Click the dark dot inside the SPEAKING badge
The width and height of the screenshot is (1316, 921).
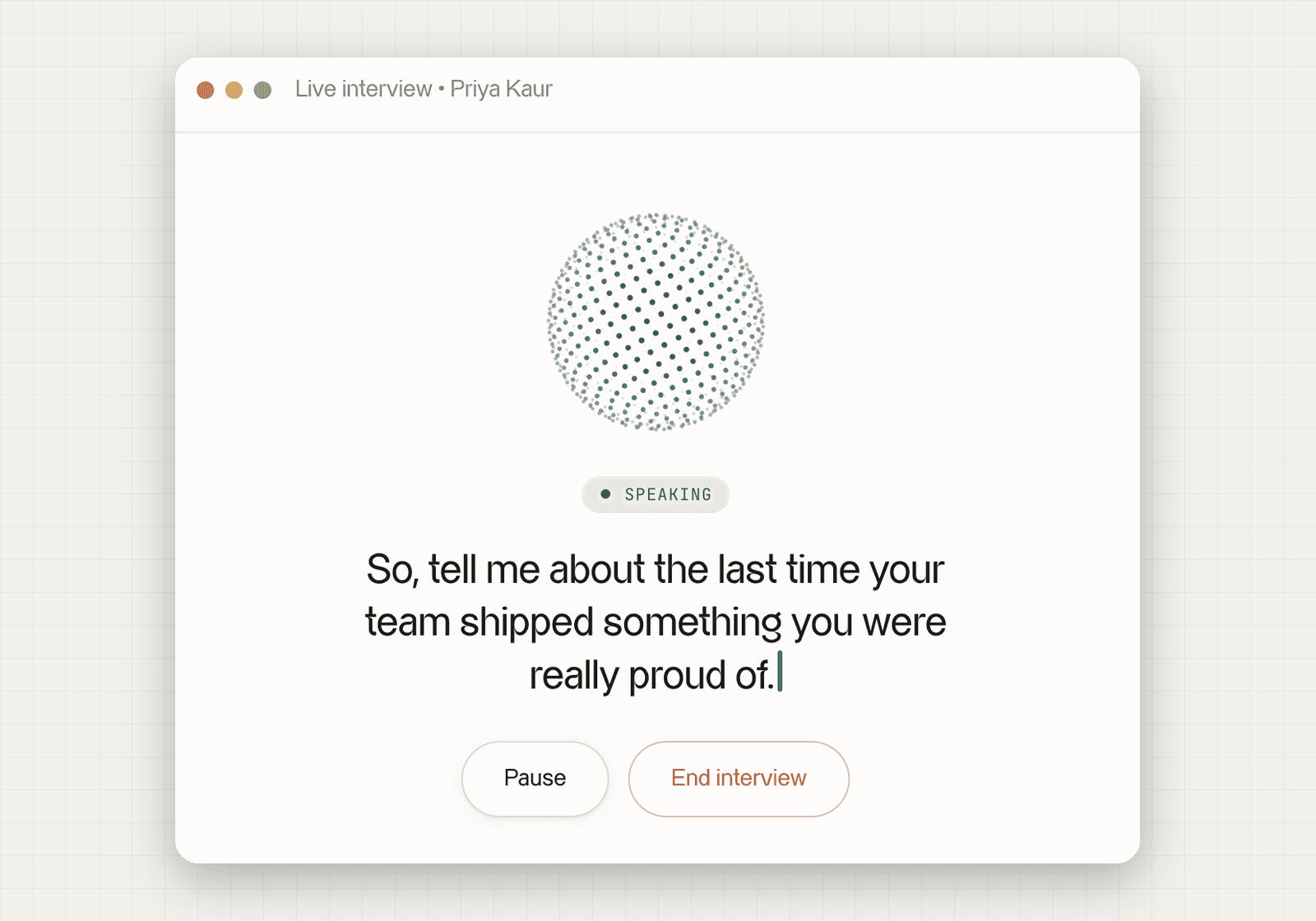click(605, 494)
